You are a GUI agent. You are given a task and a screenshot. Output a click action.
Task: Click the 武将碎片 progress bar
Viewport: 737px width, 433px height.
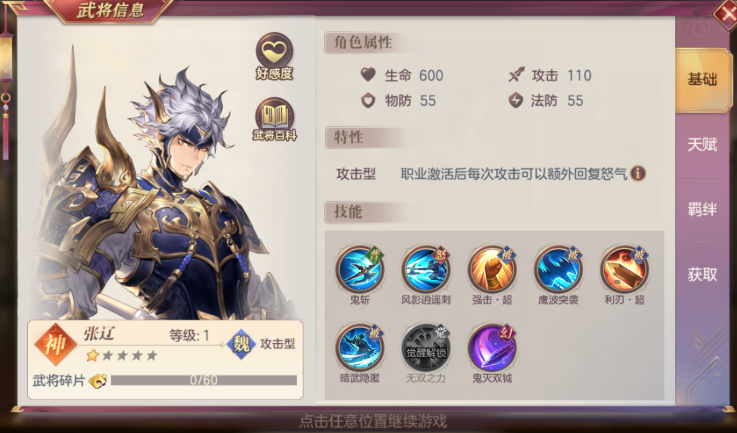pos(204,380)
